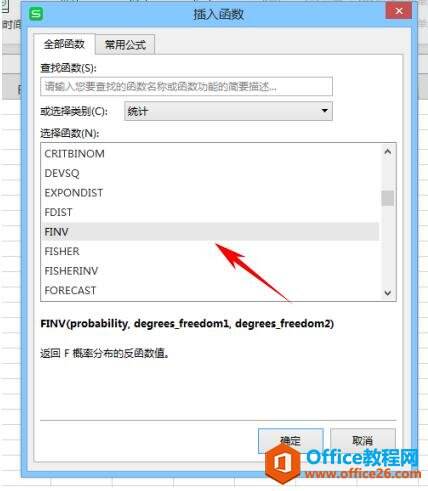The height and width of the screenshot is (491, 428).
Task: Close the Insert Function dialog
Action: 398,11
